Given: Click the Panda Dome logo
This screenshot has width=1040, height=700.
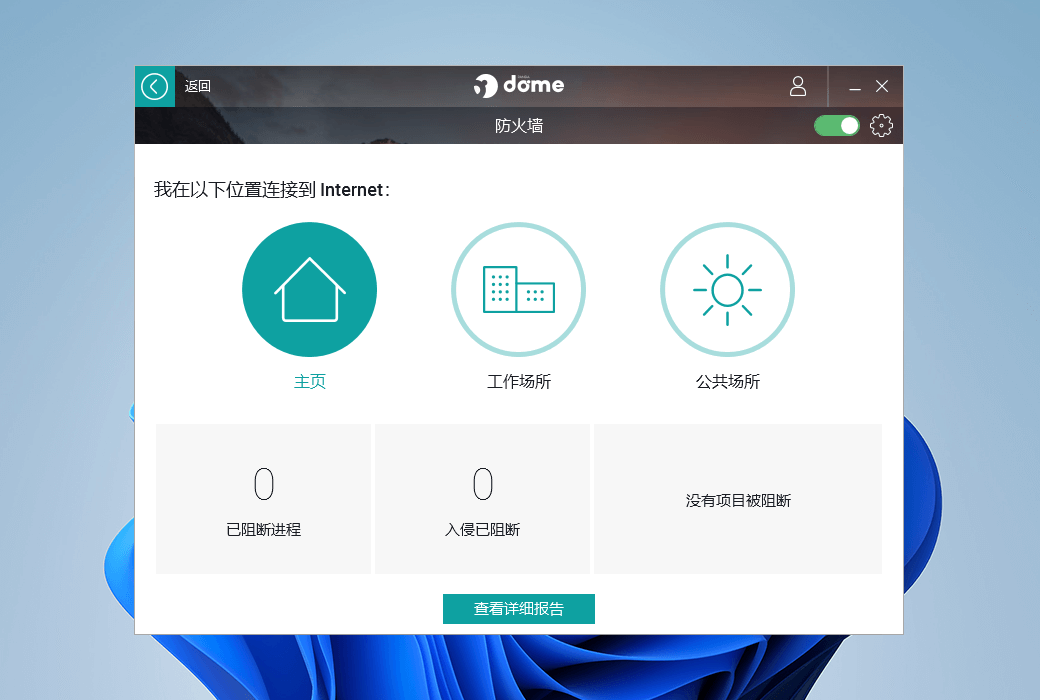Looking at the screenshot, I should [519, 86].
